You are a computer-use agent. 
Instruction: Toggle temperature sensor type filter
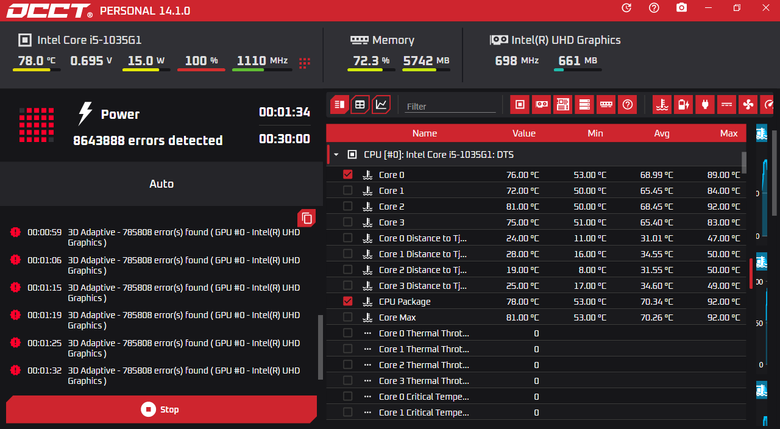point(662,105)
